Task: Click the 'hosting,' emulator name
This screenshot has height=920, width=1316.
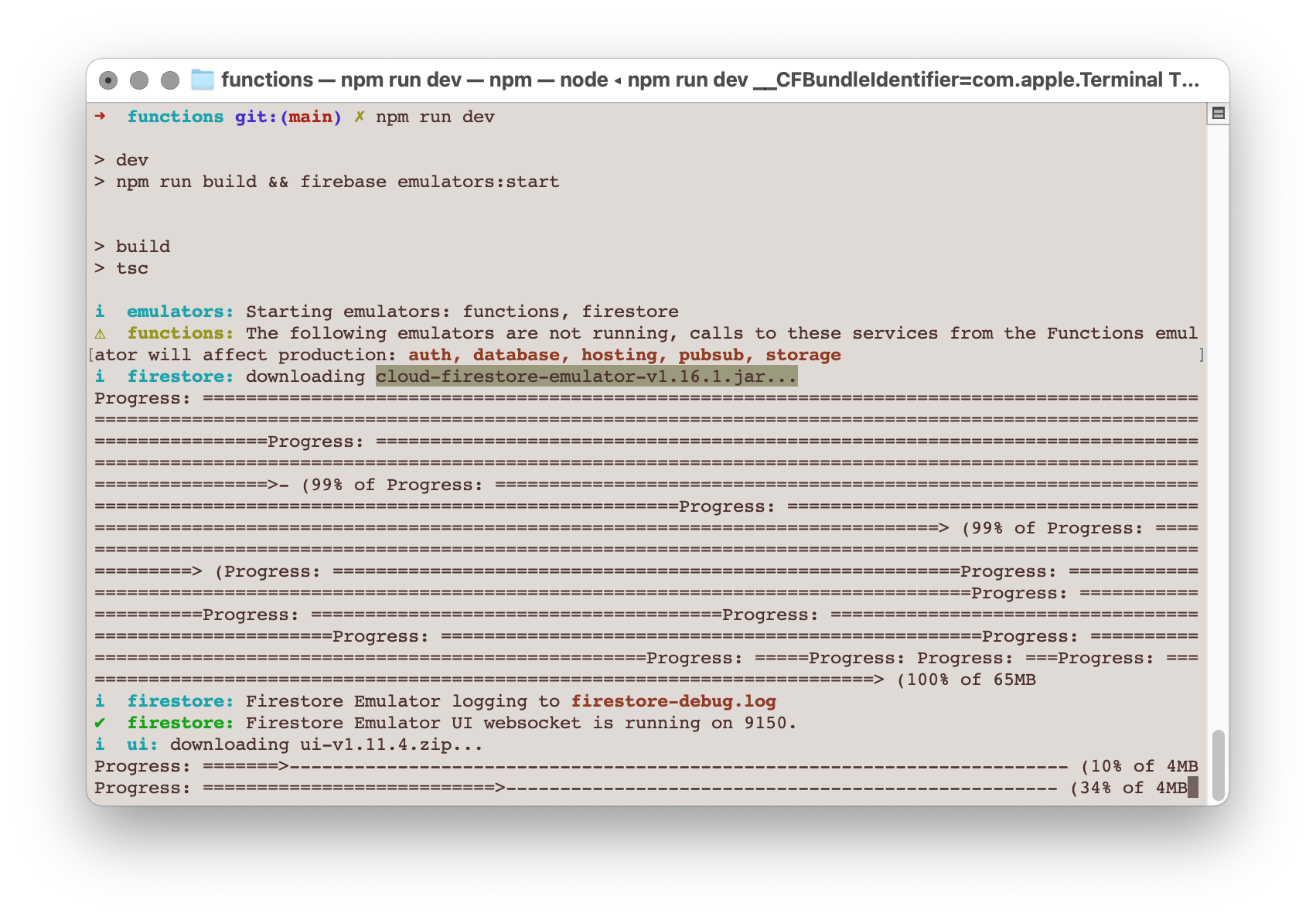Action: click(x=624, y=355)
